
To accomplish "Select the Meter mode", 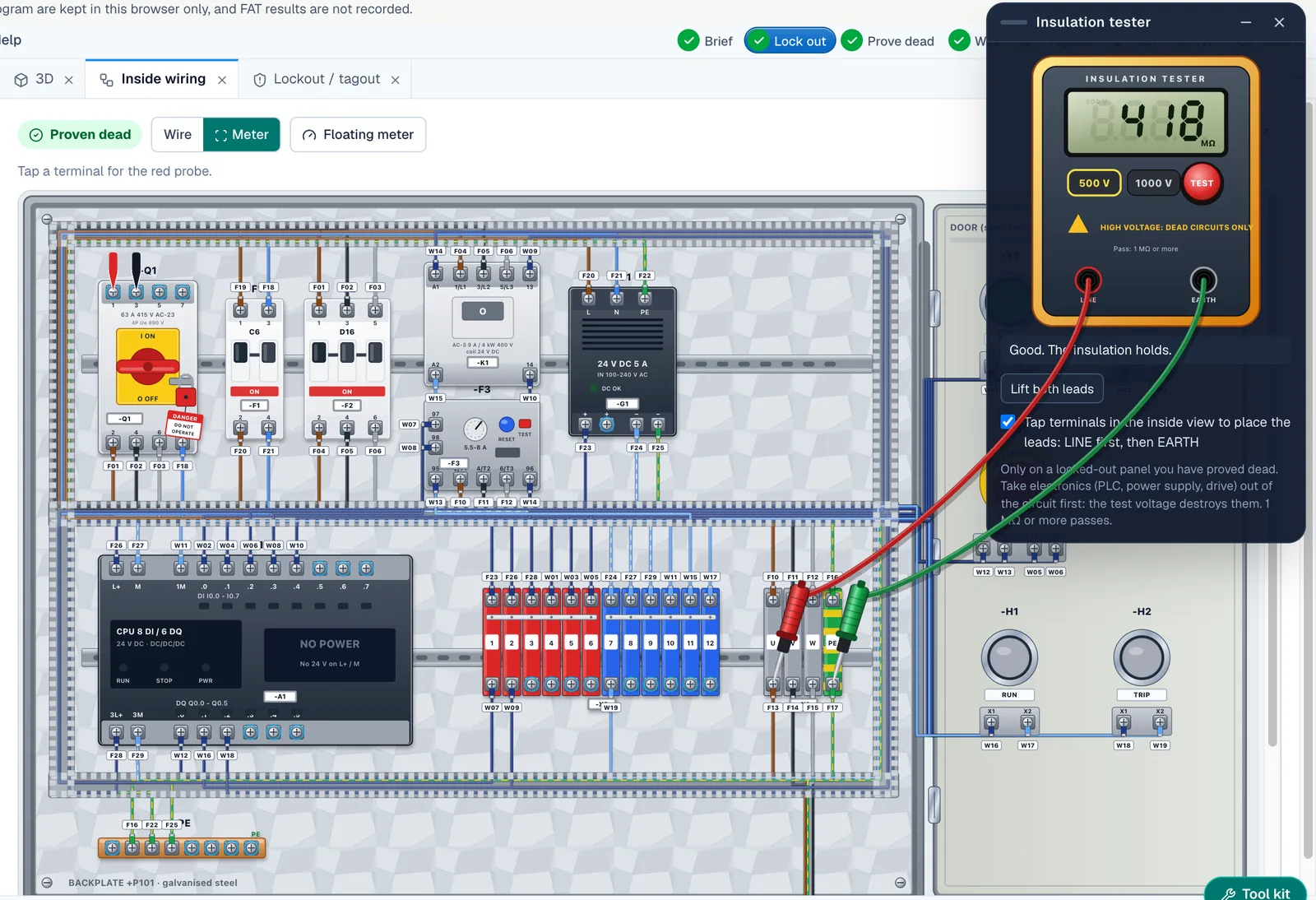I will click(x=242, y=134).
